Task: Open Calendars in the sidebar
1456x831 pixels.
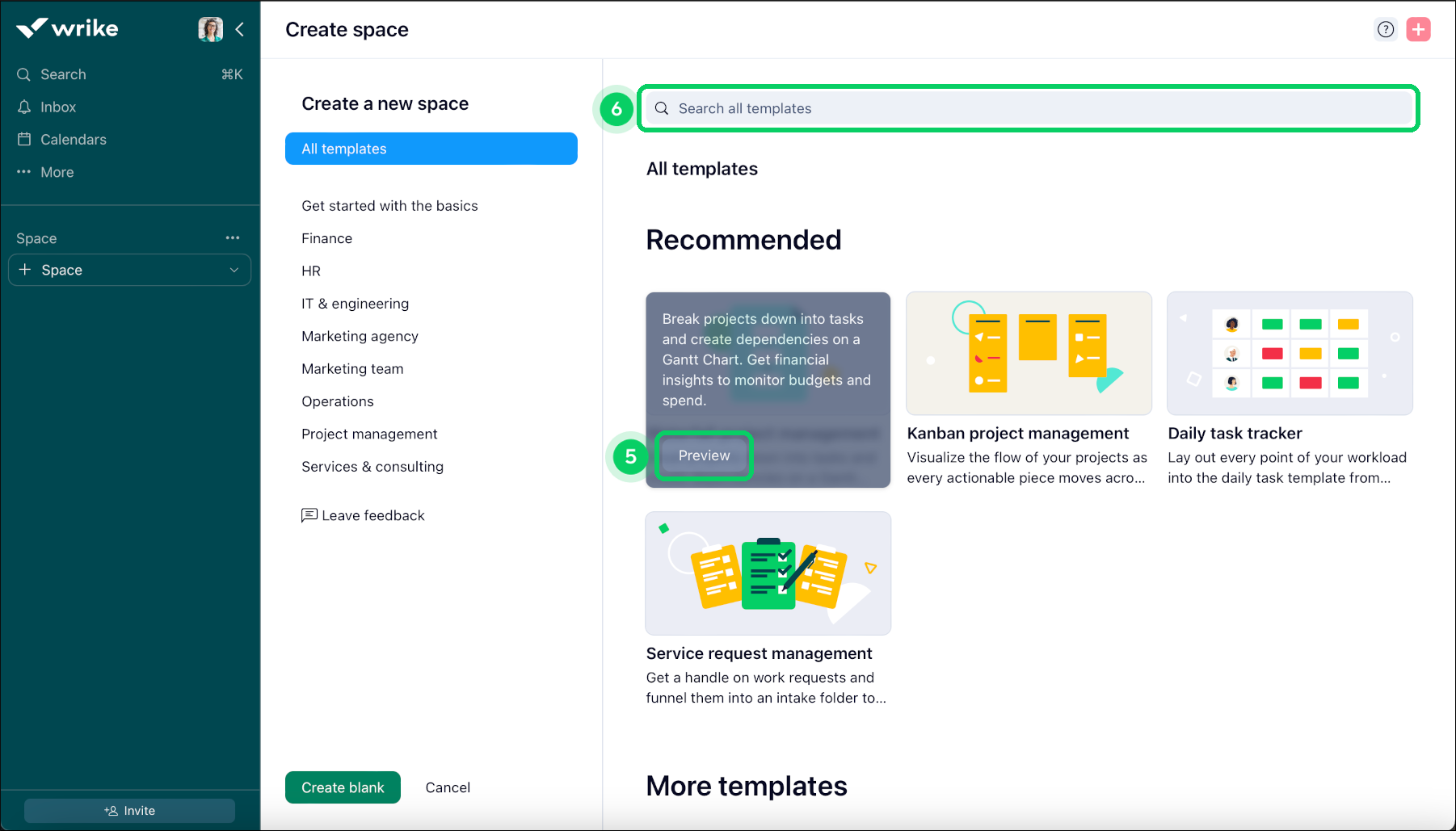Action: [x=73, y=139]
